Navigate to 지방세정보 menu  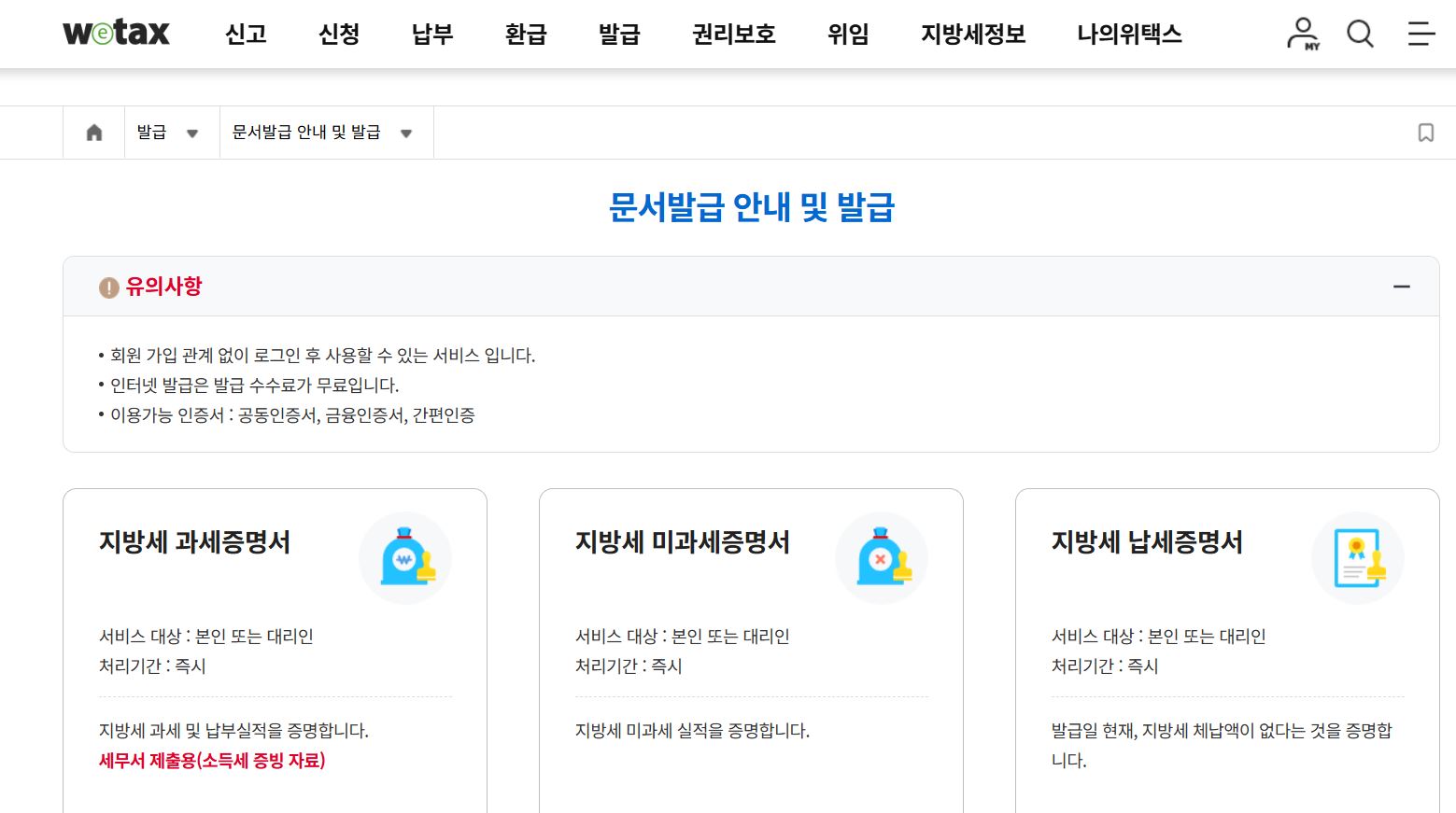pyautogui.click(x=971, y=34)
